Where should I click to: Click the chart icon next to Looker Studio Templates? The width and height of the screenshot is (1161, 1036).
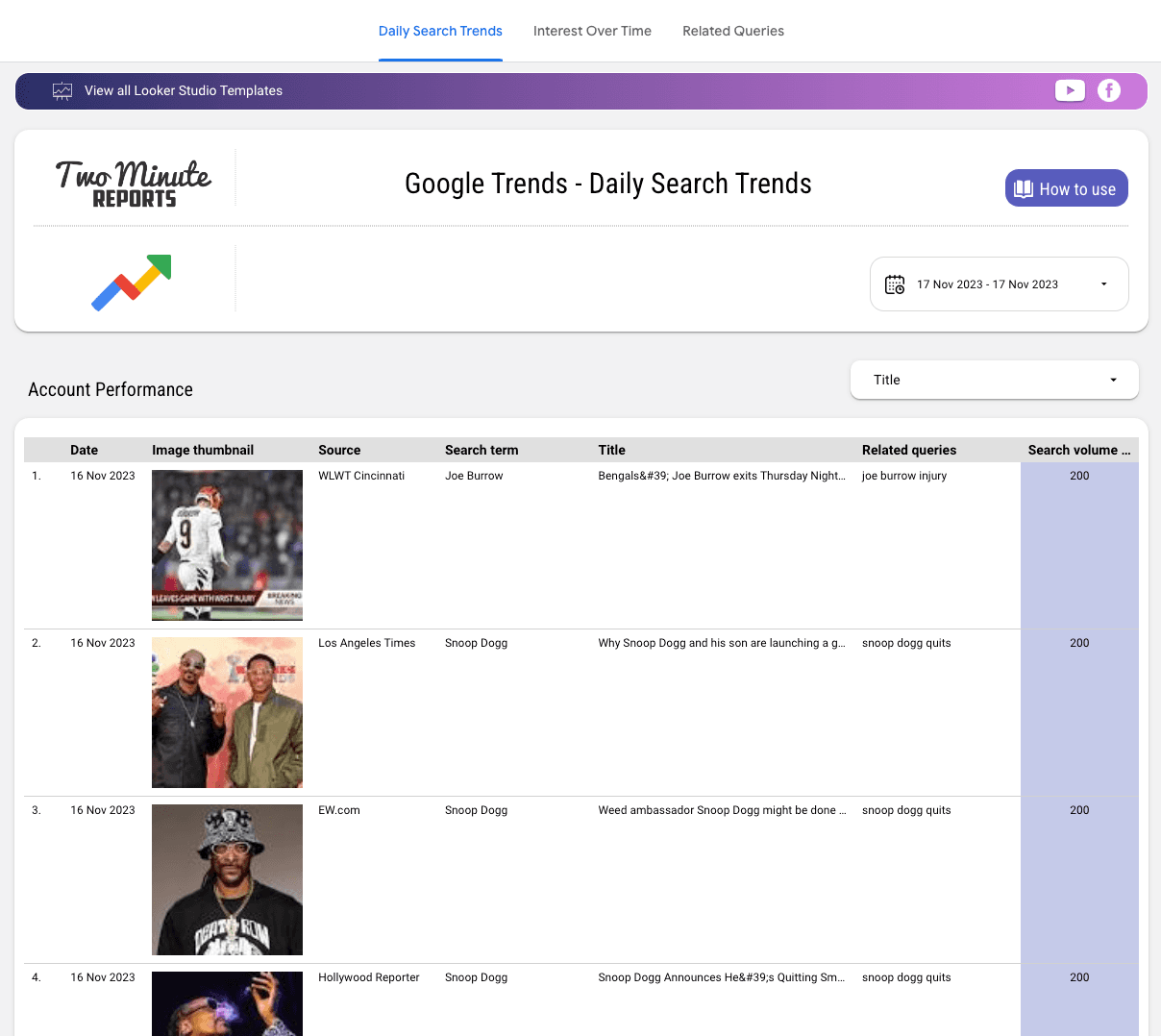[x=62, y=89]
